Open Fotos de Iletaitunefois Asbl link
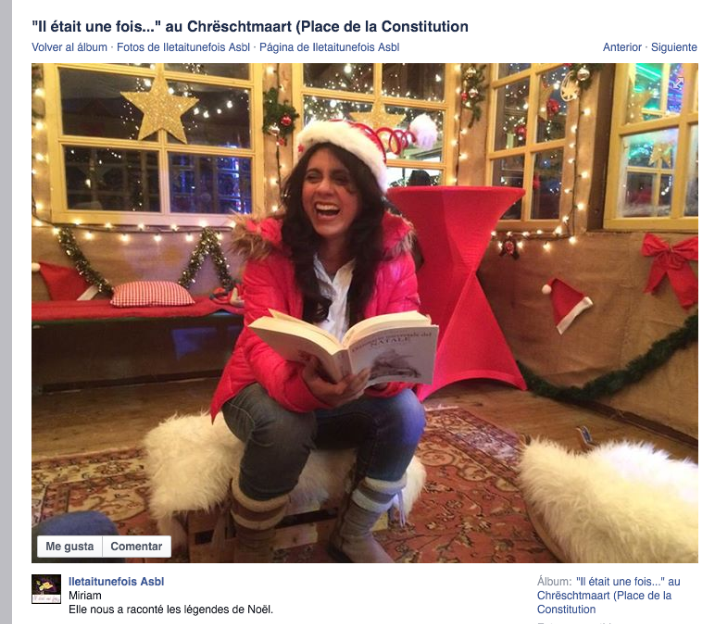 point(183,47)
